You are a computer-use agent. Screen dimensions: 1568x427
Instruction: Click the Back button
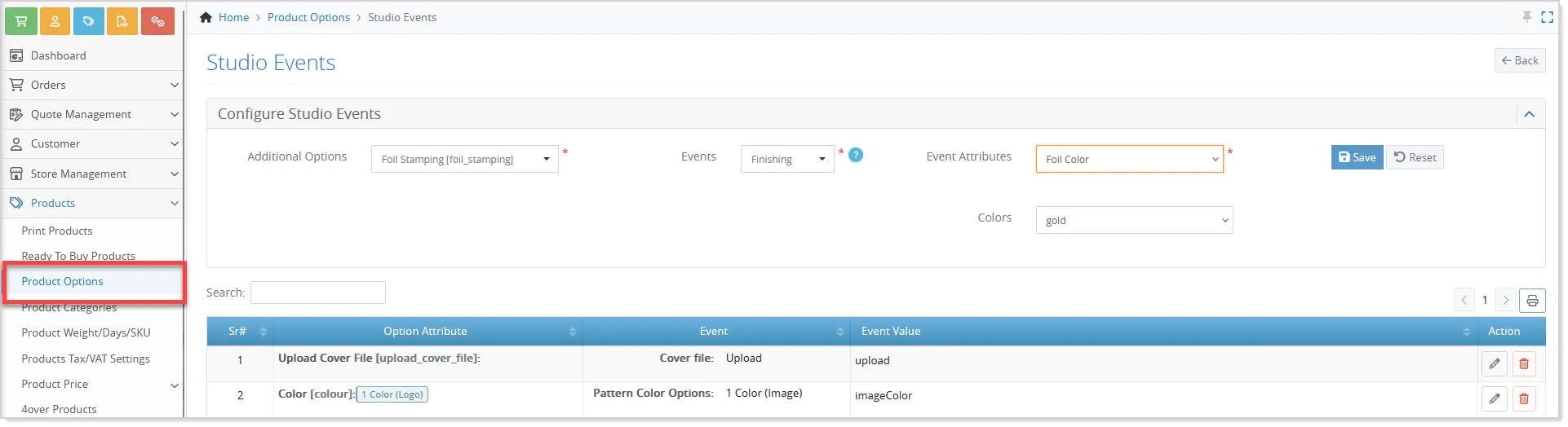point(1520,60)
